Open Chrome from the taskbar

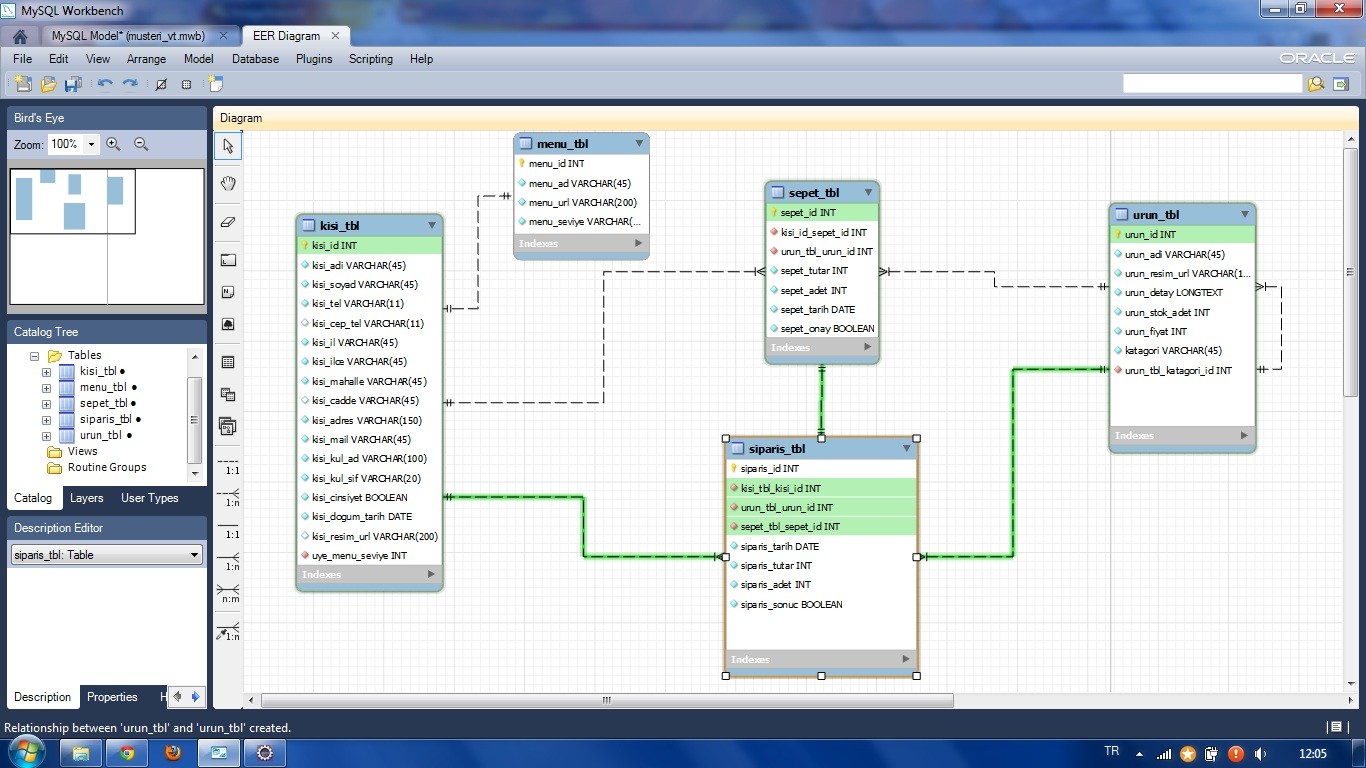coord(127,752)
